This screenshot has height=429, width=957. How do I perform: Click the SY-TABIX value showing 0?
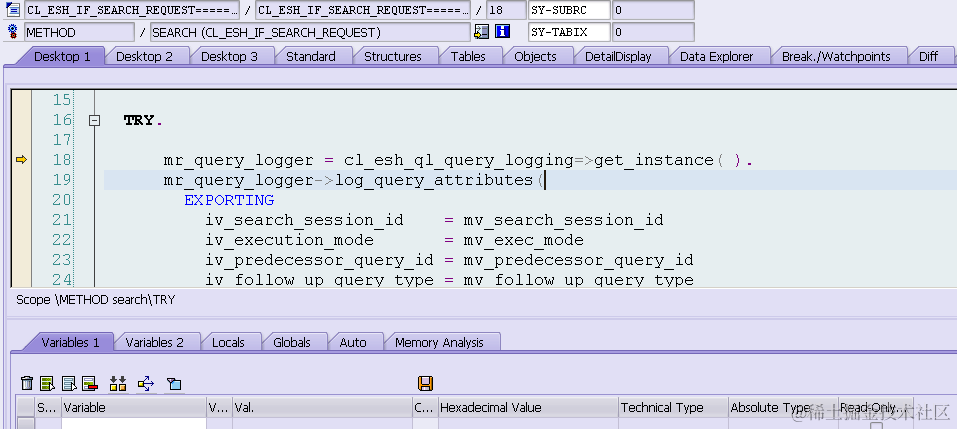pyautogui.click(x=653, y=32)
